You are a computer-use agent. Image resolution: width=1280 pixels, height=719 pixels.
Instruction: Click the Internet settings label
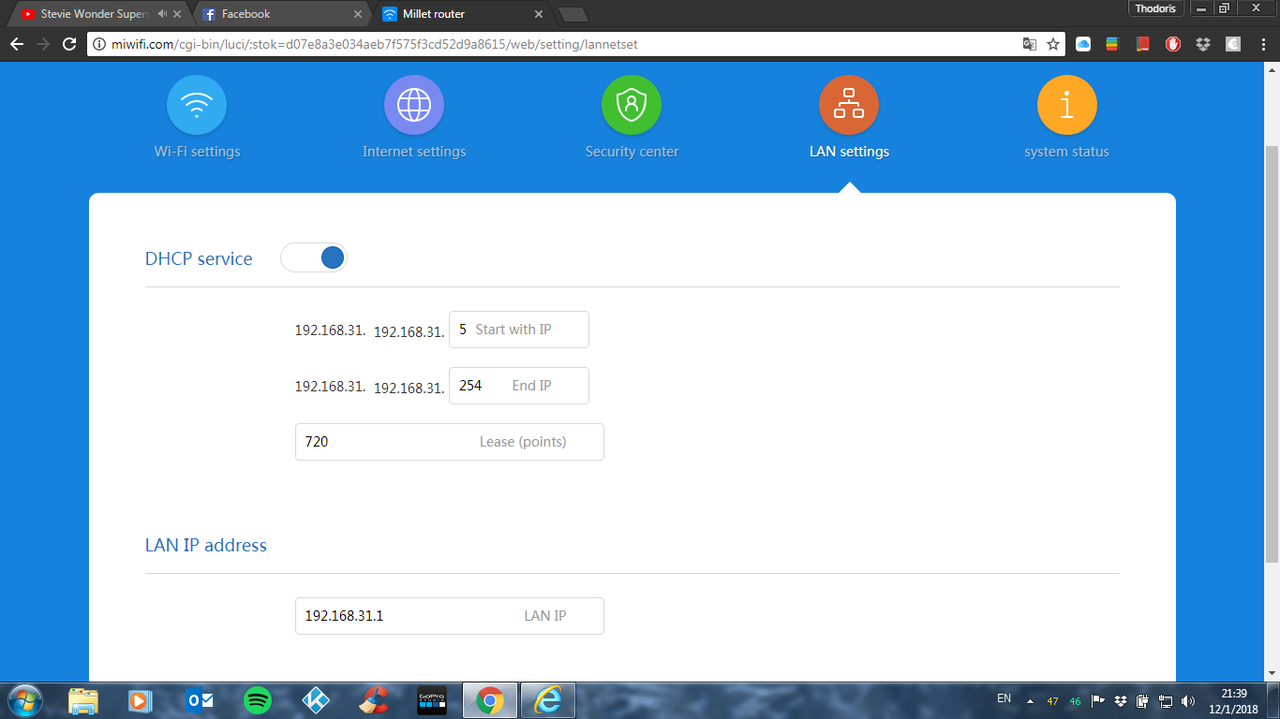click(x=414, y=152)
